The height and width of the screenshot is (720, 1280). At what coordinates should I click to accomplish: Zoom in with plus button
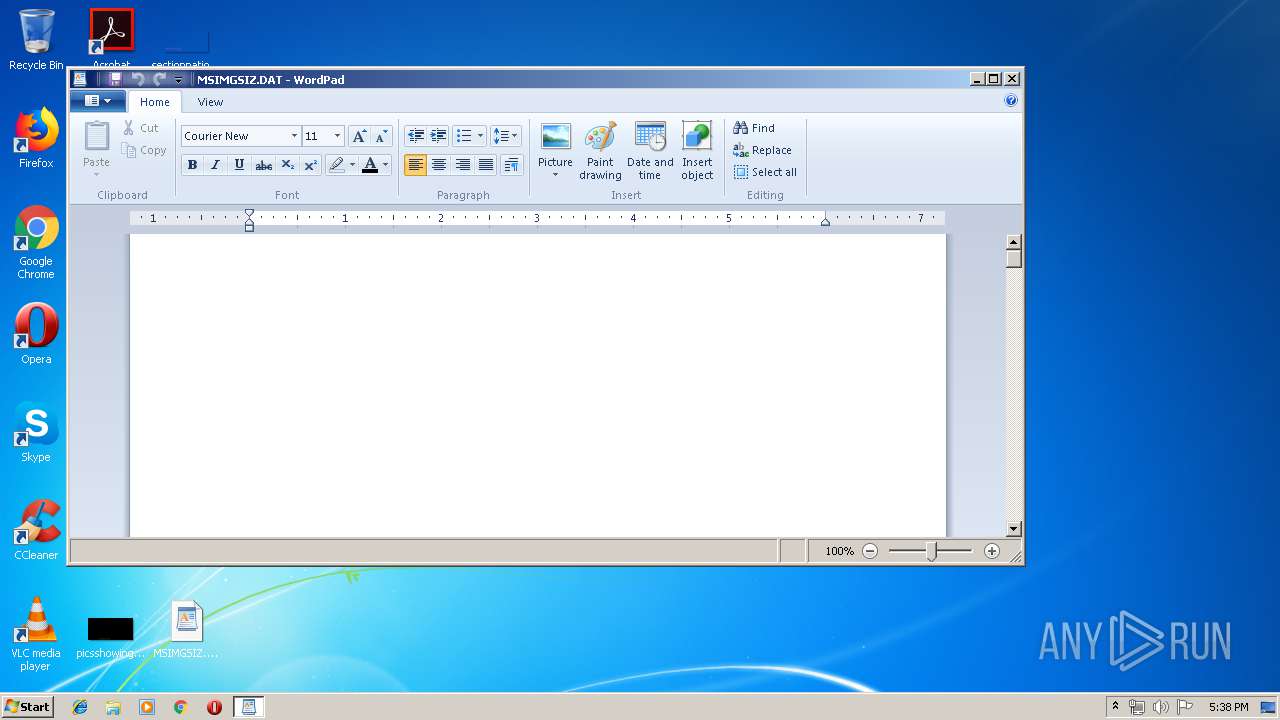click(x=992, y=551)
